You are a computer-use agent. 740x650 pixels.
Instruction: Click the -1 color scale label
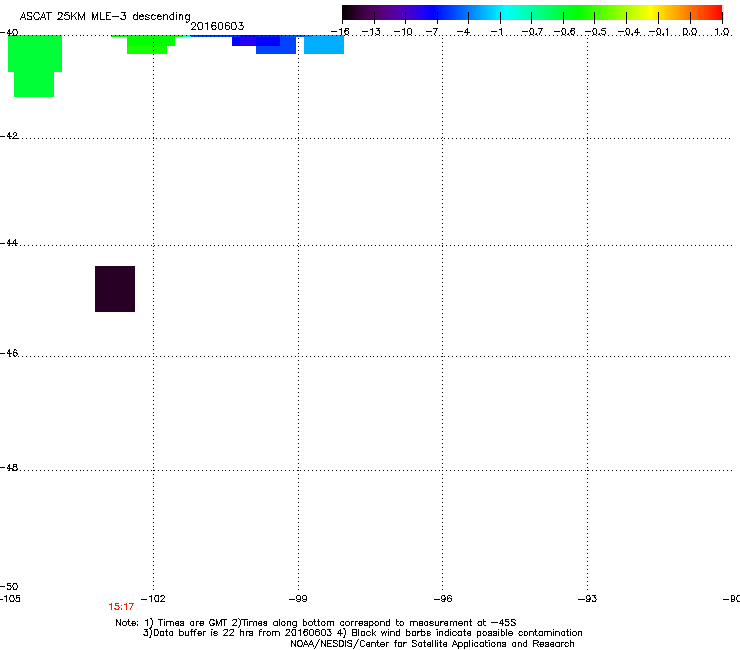497,32
